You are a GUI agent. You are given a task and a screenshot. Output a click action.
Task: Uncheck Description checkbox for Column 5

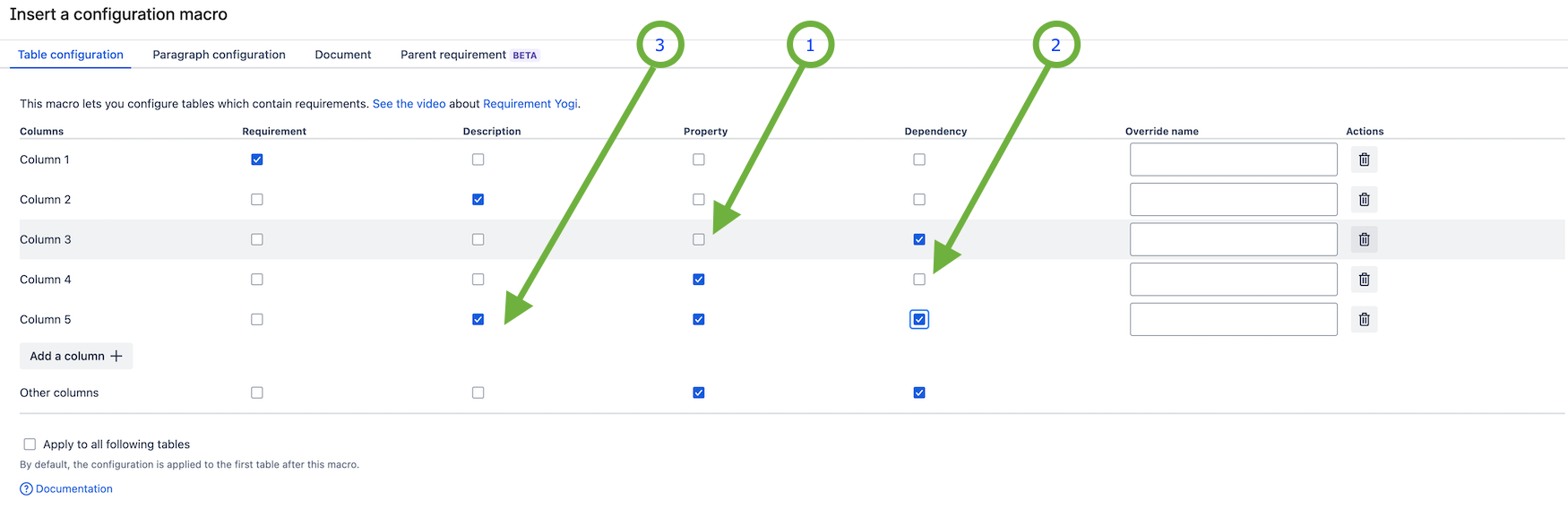pos(478,319)
